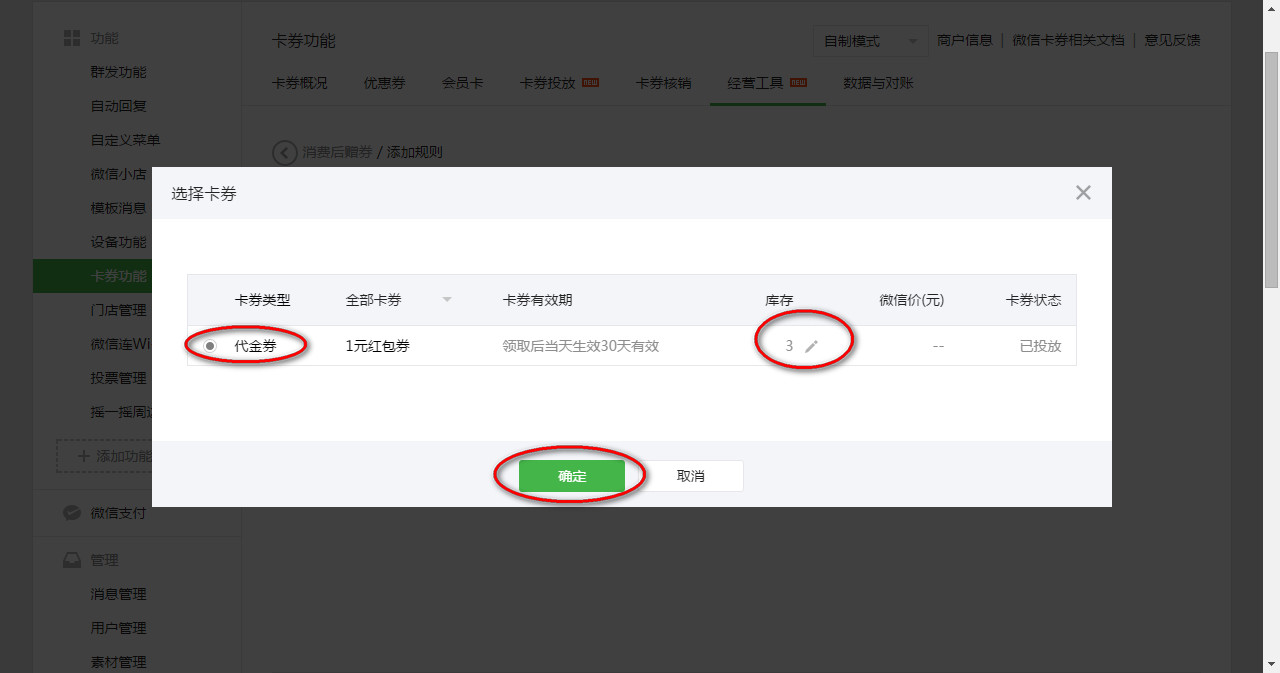The height and width of the screenshot is (673, 1280).
Task: Select the 代金券 radio button
Action: coord(210,346)
